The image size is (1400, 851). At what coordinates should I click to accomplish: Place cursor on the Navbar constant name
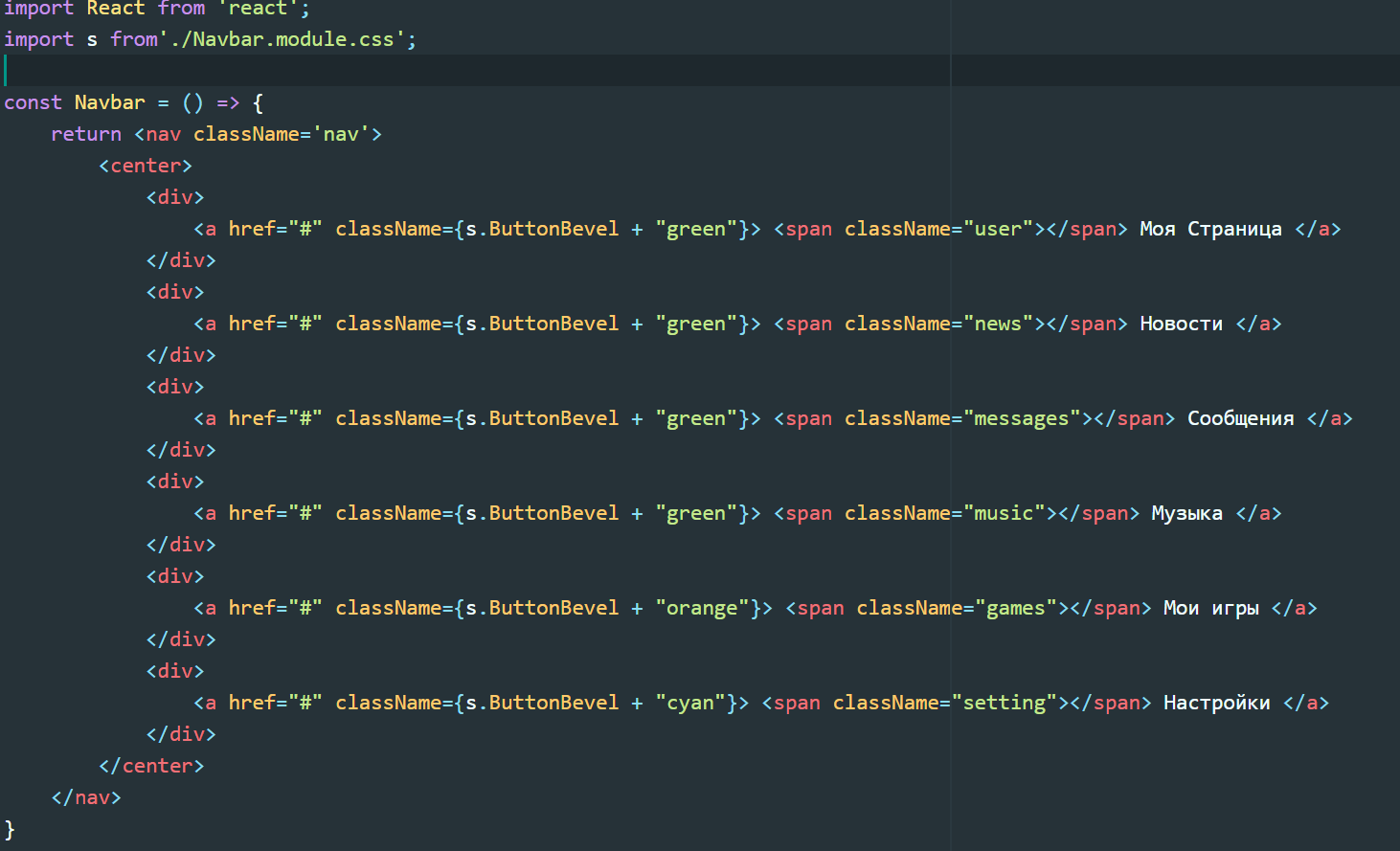[110, 102]
